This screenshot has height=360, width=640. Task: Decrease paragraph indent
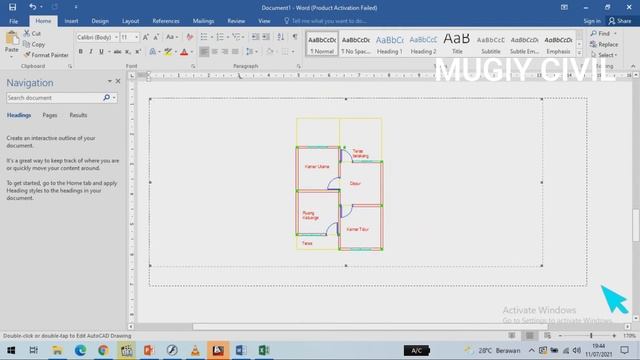point(256,37)
